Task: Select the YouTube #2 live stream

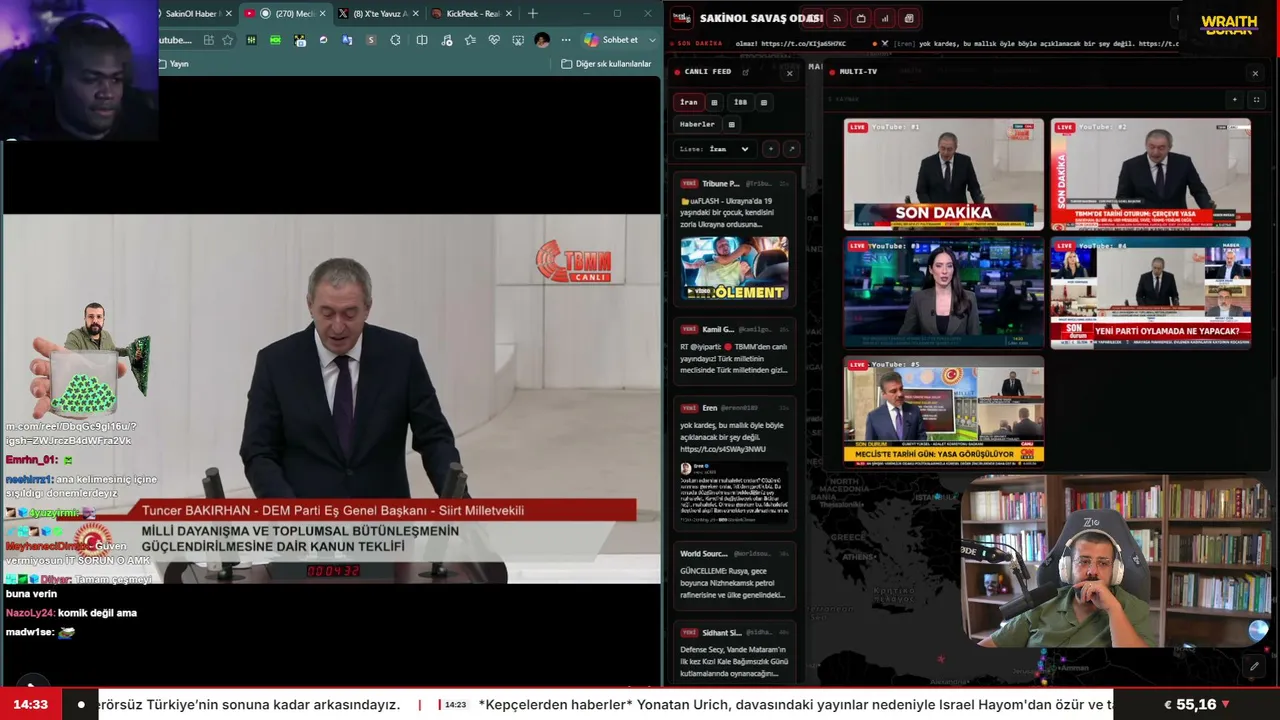Action: click(x=1151, y=175)
